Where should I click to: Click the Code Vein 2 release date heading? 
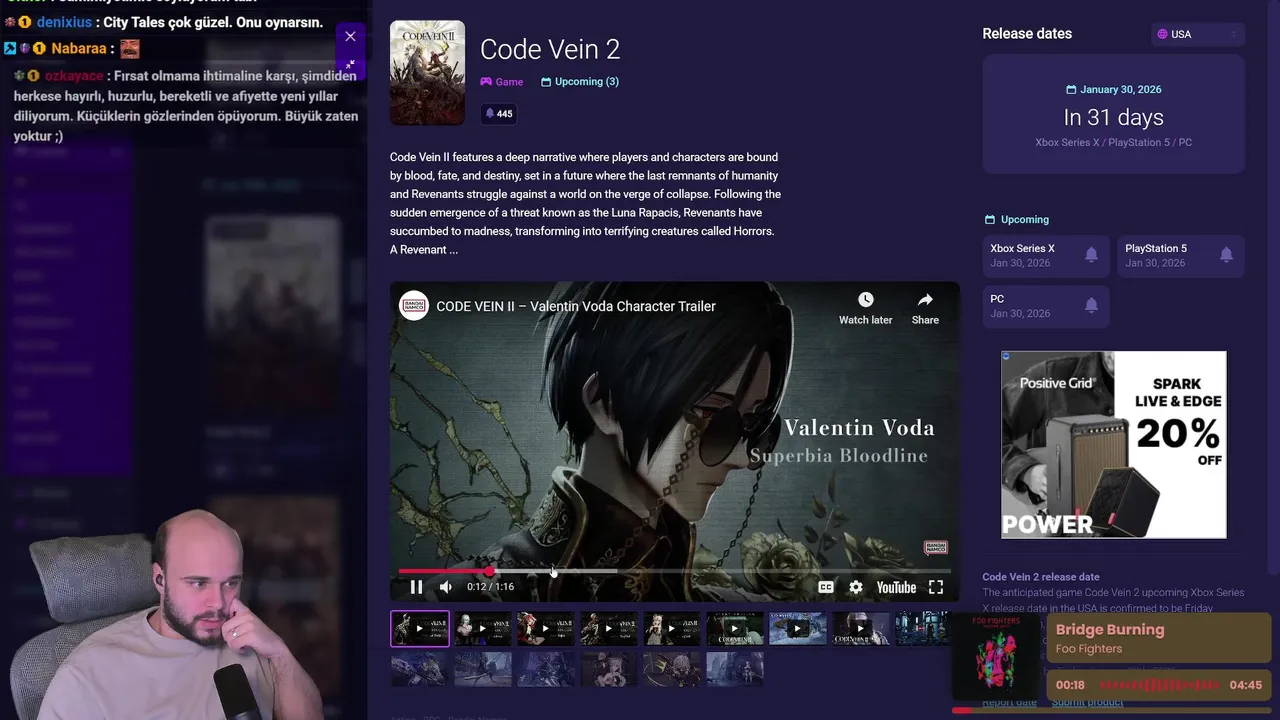coord(1040,577)
